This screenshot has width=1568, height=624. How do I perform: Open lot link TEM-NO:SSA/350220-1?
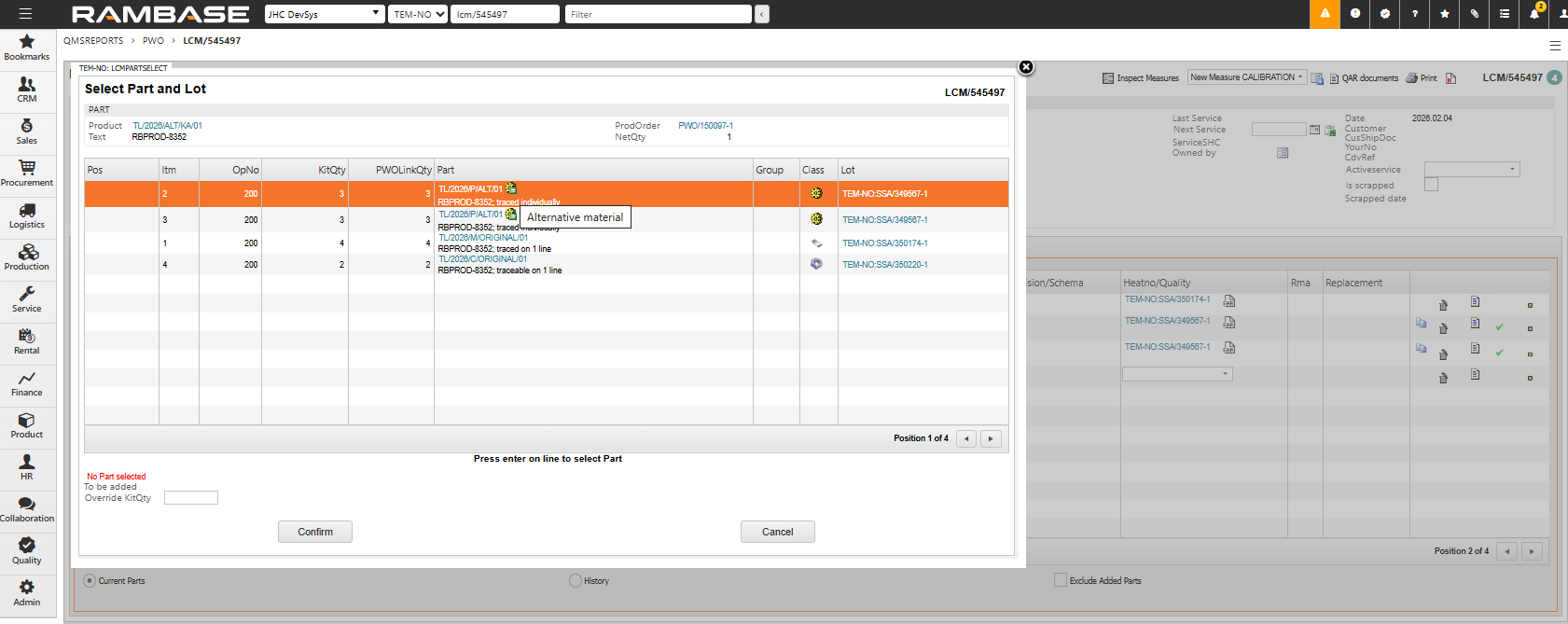[x=884, y=265]
